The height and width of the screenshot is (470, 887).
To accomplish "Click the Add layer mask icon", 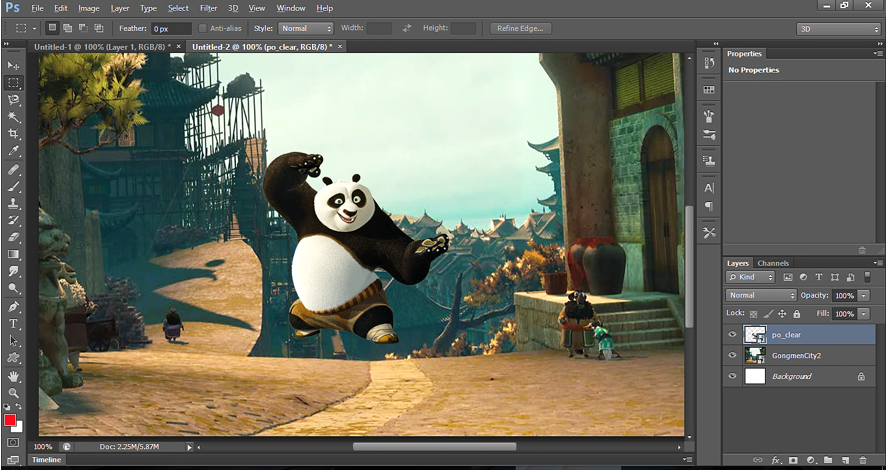I will [794, 460].
